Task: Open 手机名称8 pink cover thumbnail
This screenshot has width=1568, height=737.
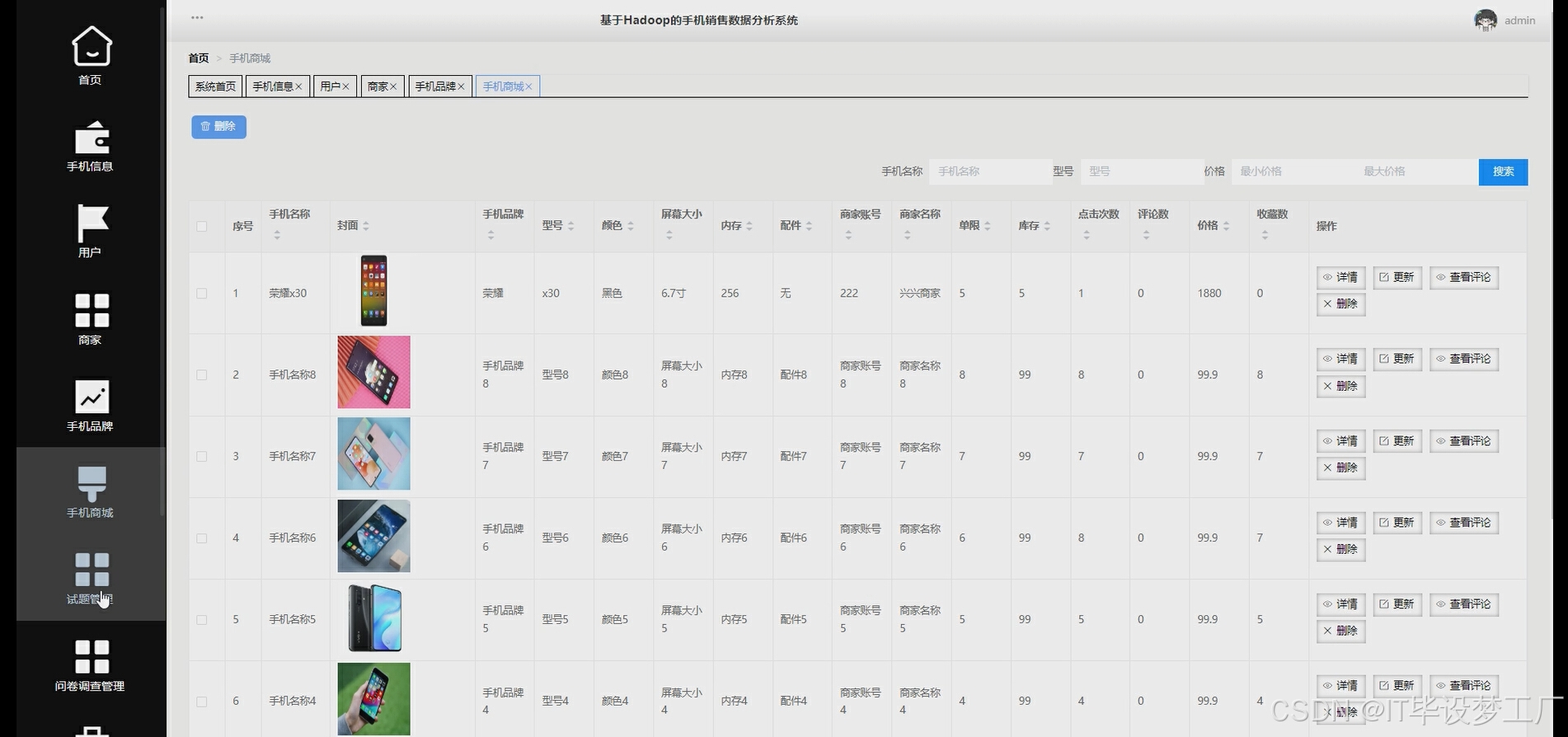Action: tap(373, 372)
